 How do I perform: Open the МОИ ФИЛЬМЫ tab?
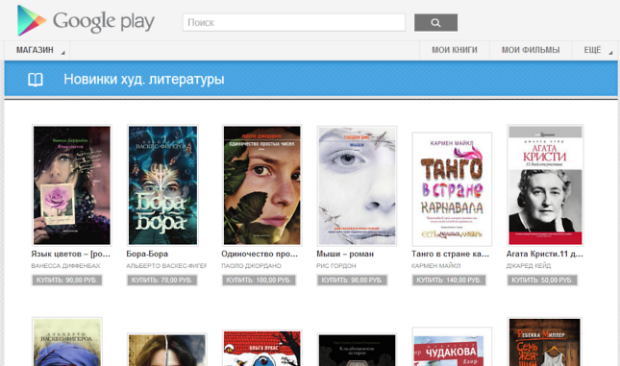coord(531,50)
